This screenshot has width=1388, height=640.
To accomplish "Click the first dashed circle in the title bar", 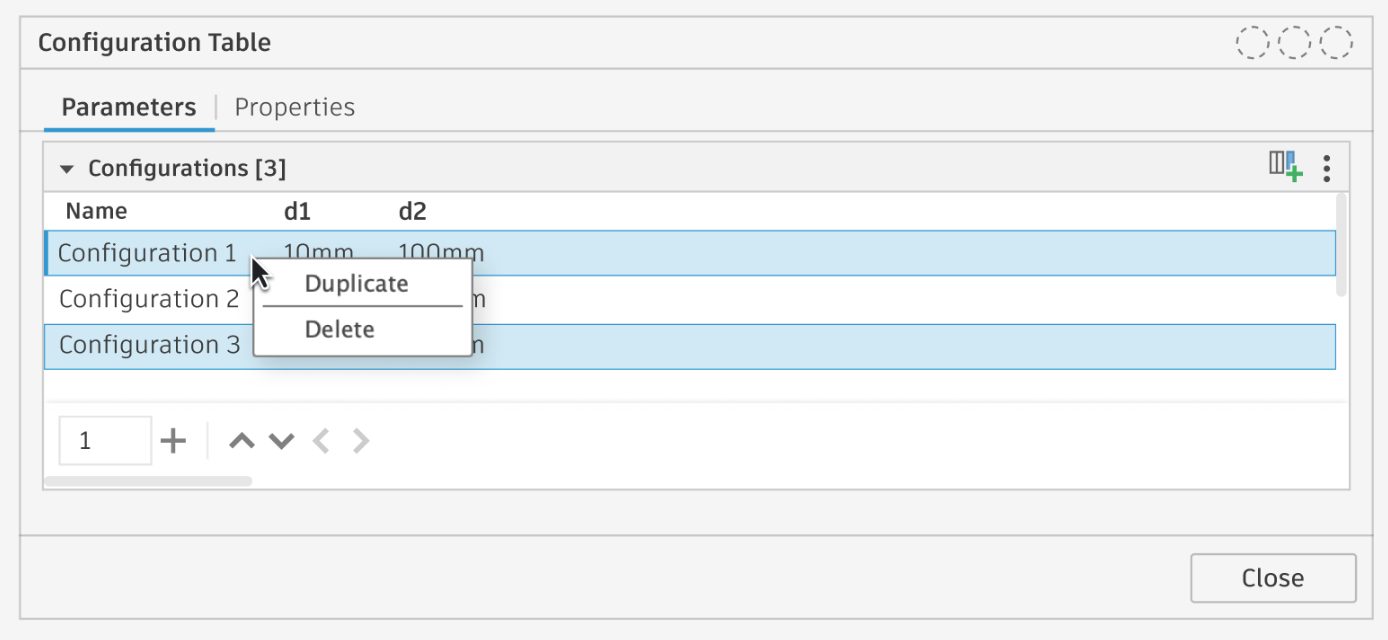I will pyautogui.click(x=1251, y=42).
